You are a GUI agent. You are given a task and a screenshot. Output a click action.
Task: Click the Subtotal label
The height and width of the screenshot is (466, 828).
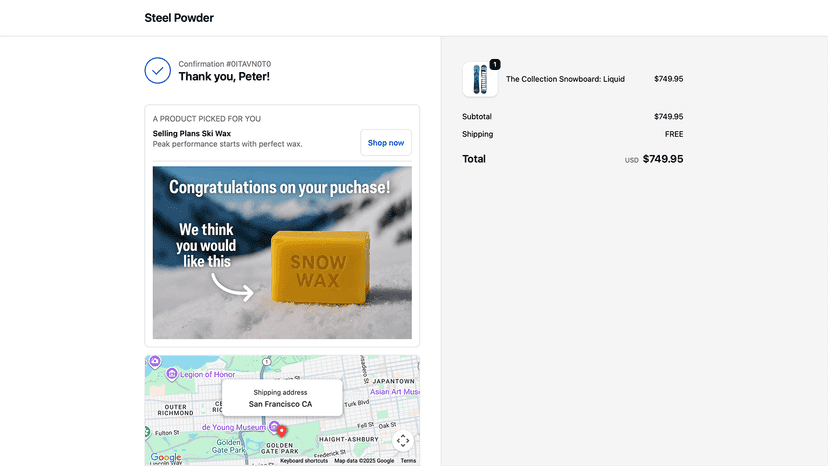477,117
